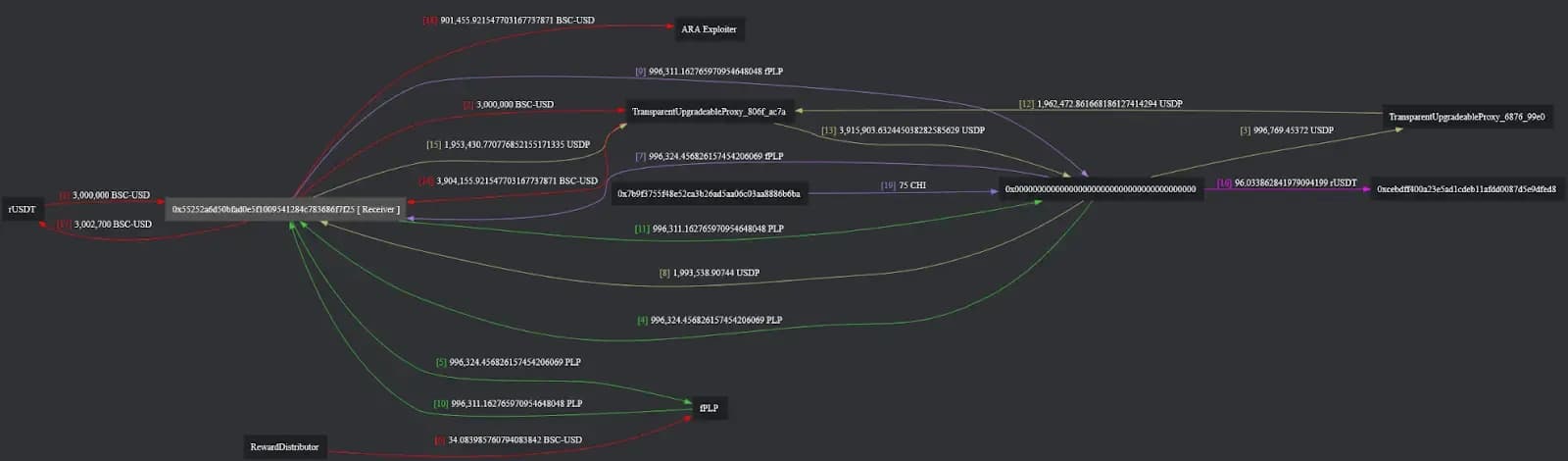Select the 0x7b9f3755f48e52ca address node
Image resolution: width=1568 pixels, height=461 pixels.
click(x=709, y=194)
